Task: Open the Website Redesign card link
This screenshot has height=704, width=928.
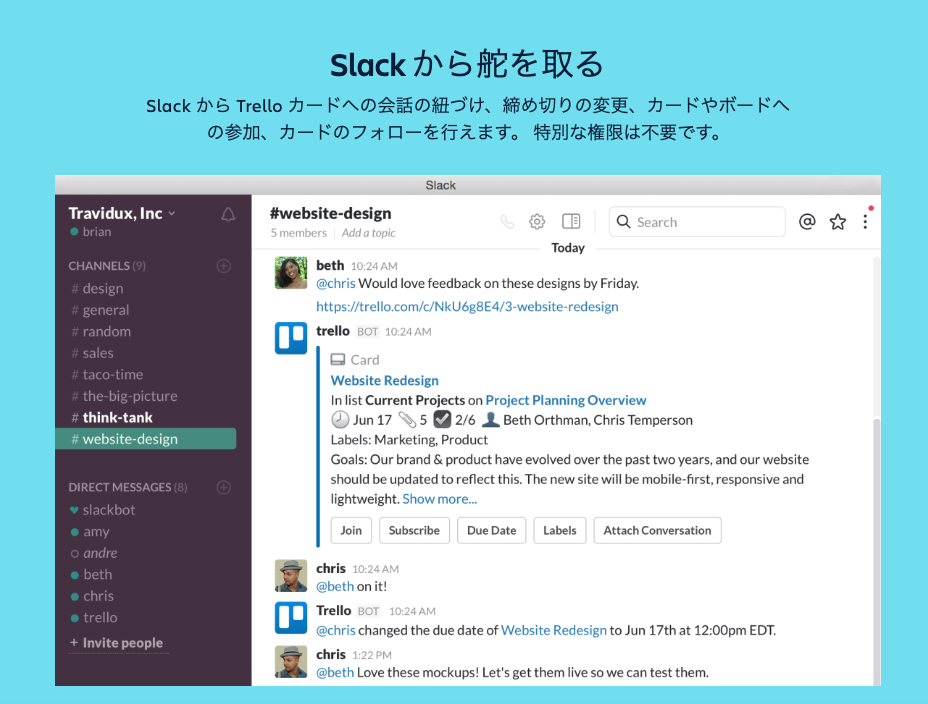Action: point(384,381)
